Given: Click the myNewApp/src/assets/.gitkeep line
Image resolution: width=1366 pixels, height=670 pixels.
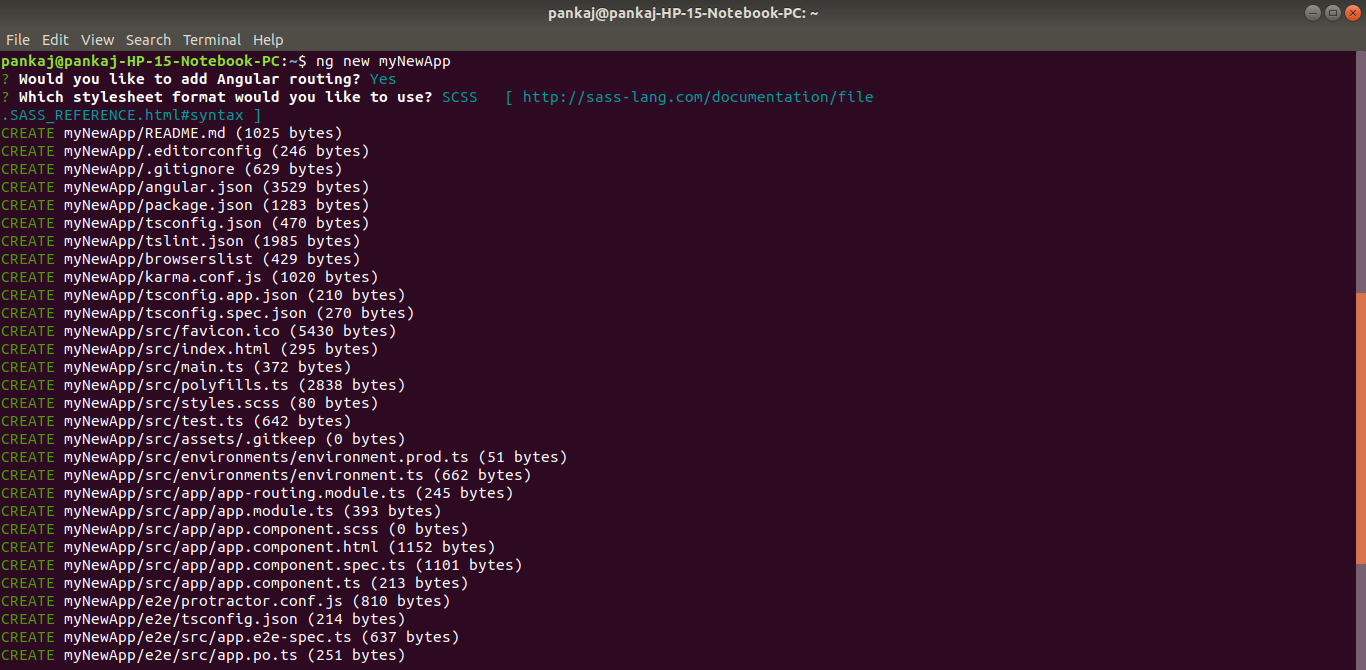Looking at the screenshot, I should tap(203, 439).
